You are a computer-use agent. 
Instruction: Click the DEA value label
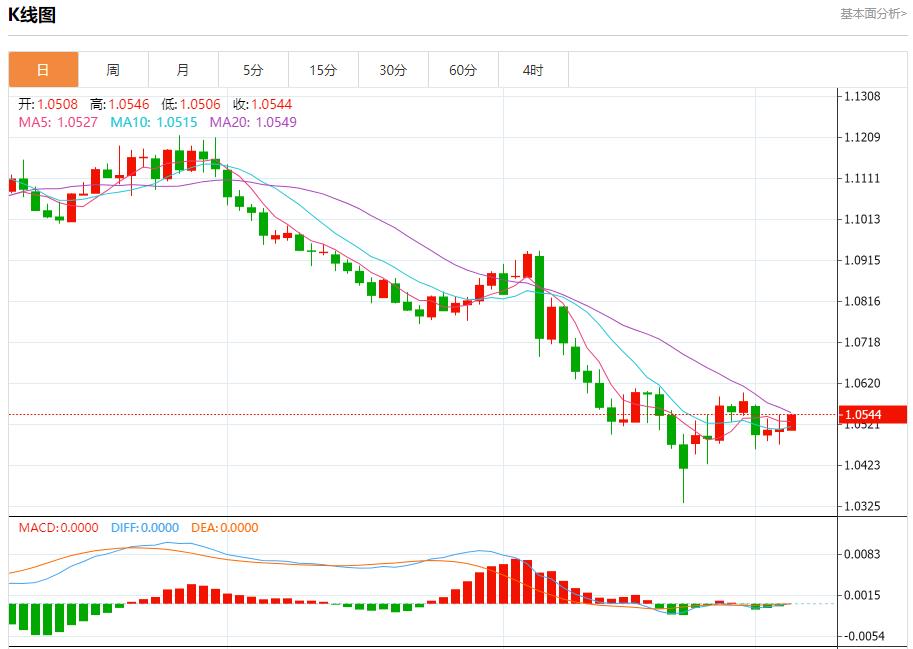click(x=225, y=528)
